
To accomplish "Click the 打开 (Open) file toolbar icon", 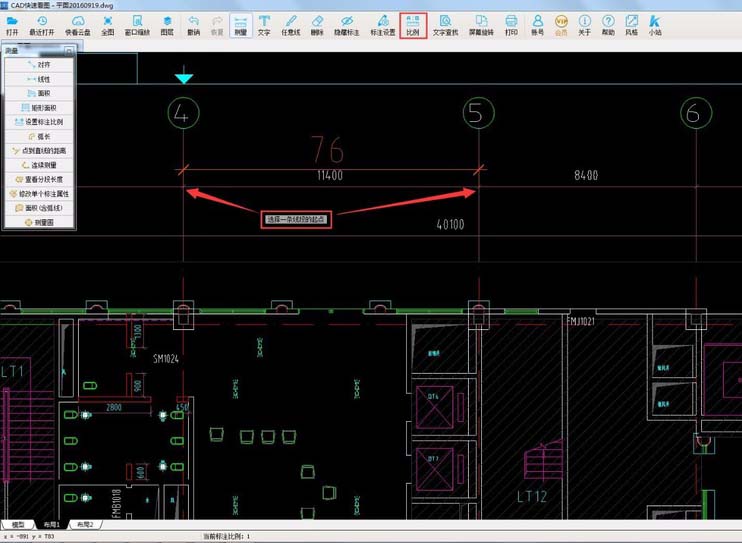I will [12, 25].
